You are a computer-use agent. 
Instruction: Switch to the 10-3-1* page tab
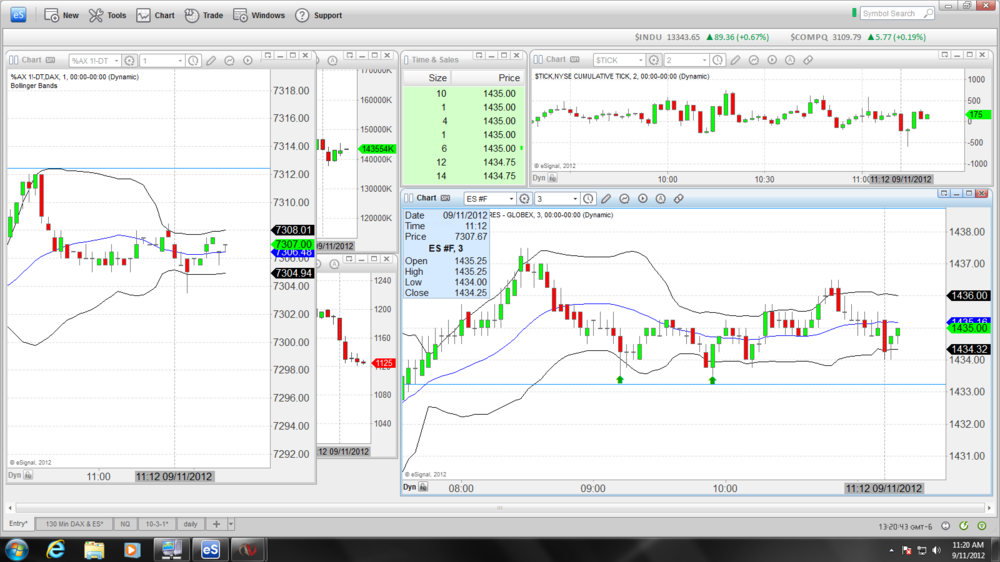click(x=157, y=524)
